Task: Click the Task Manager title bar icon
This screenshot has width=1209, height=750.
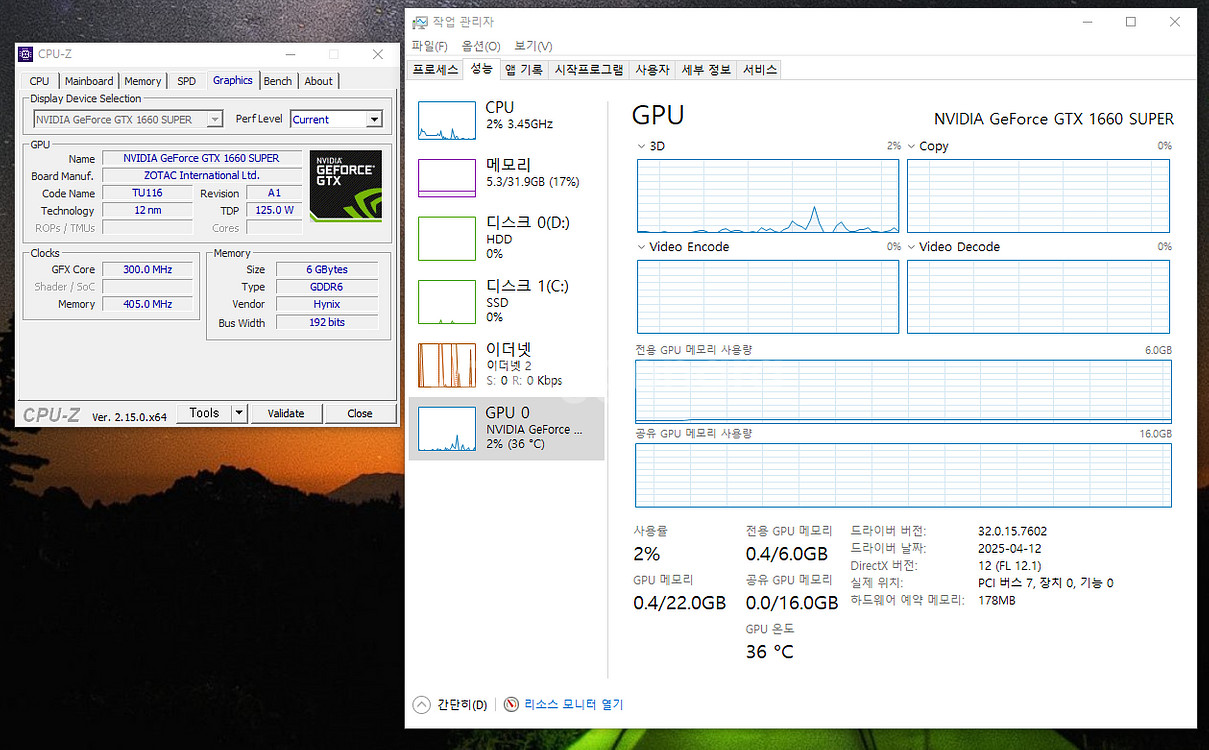Action: 420,22
